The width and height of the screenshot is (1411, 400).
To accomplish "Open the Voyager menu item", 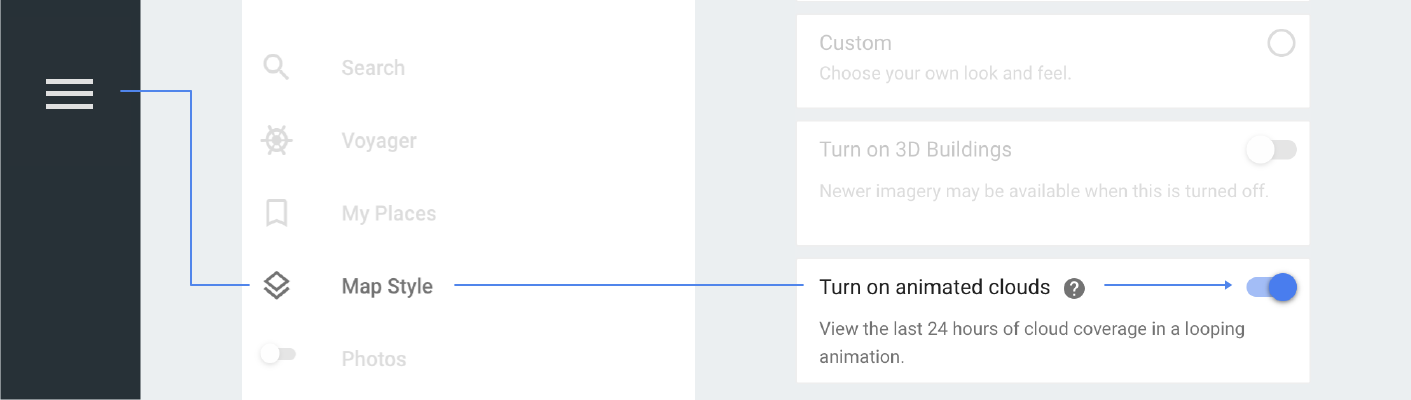I will 378,141.
